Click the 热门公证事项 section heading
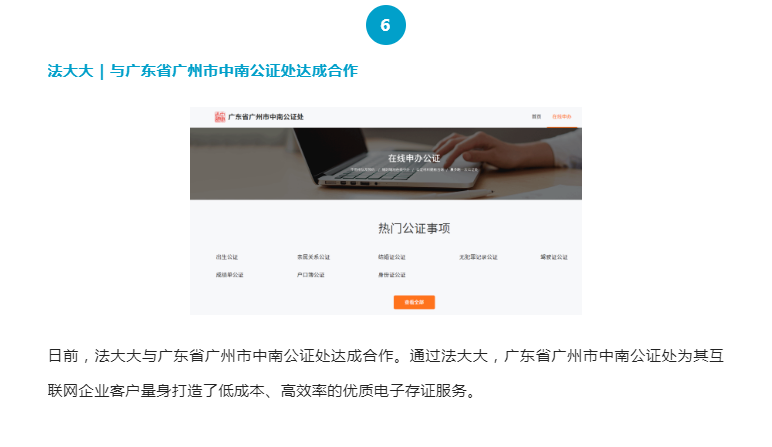This screenshot has width=772, height=447. tap(414, 228)
